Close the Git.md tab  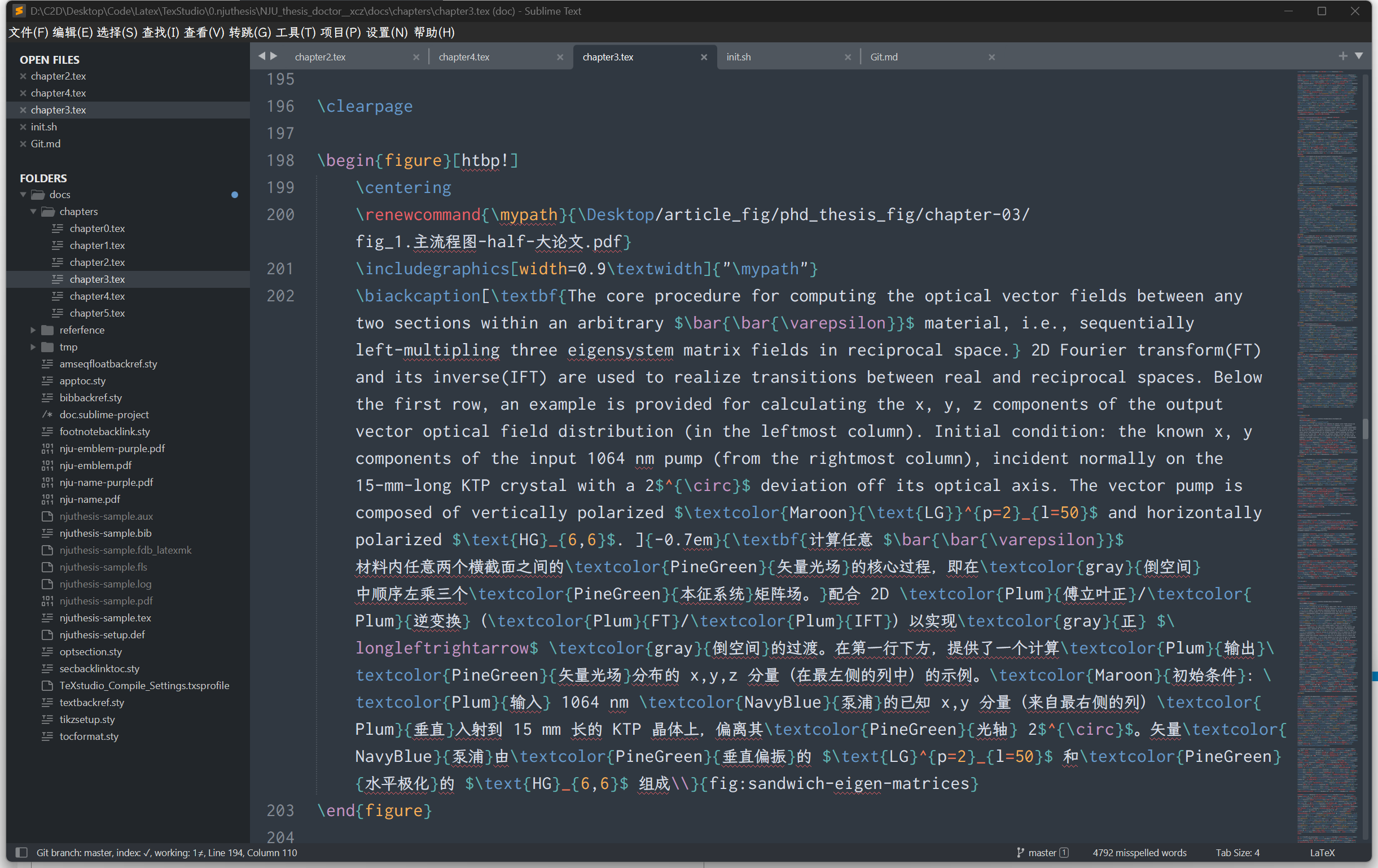click(991, 57)
